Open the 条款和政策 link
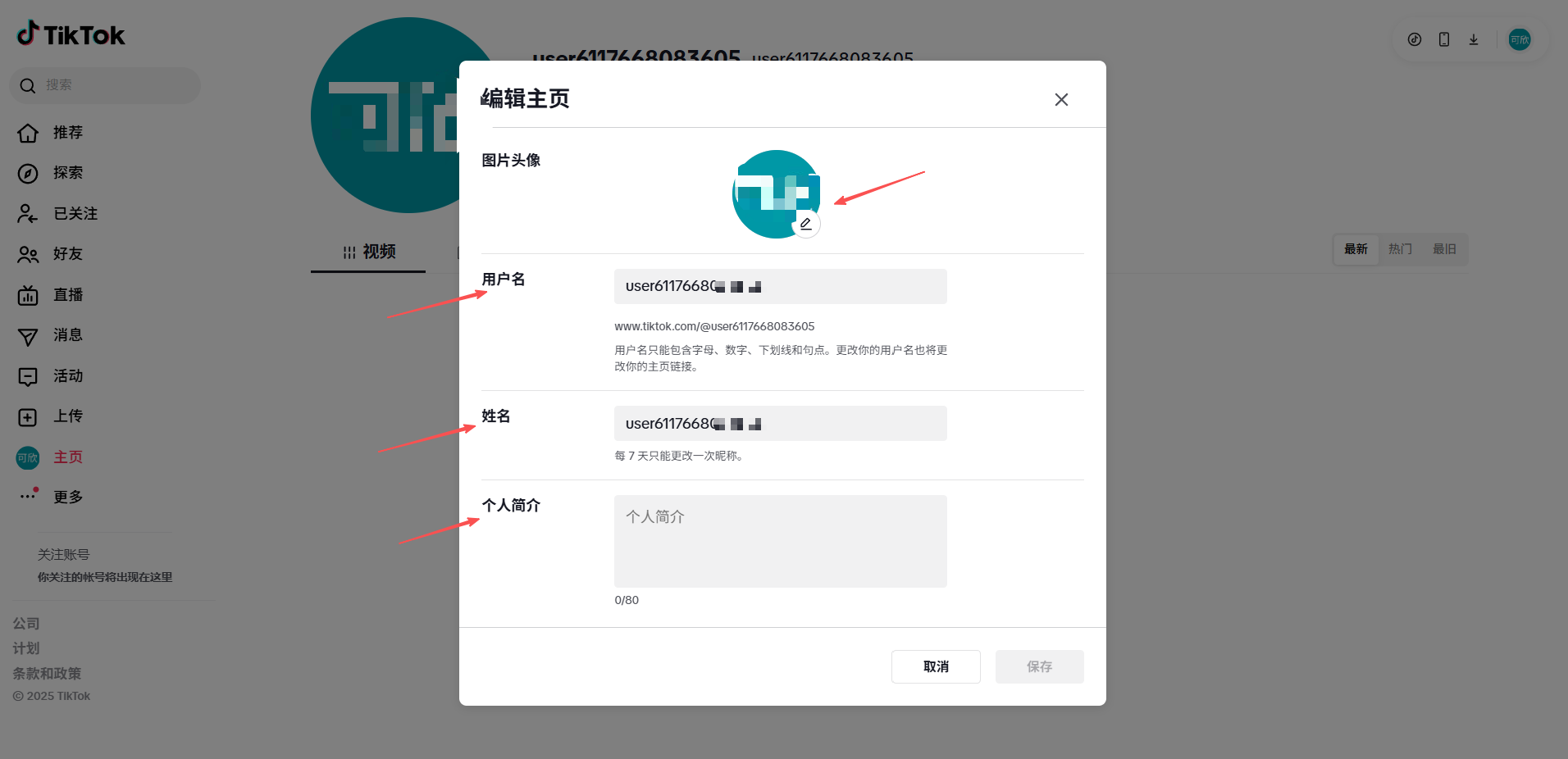Image resolution: width=1568 pixels, height=759 pixels. point(47,673)
